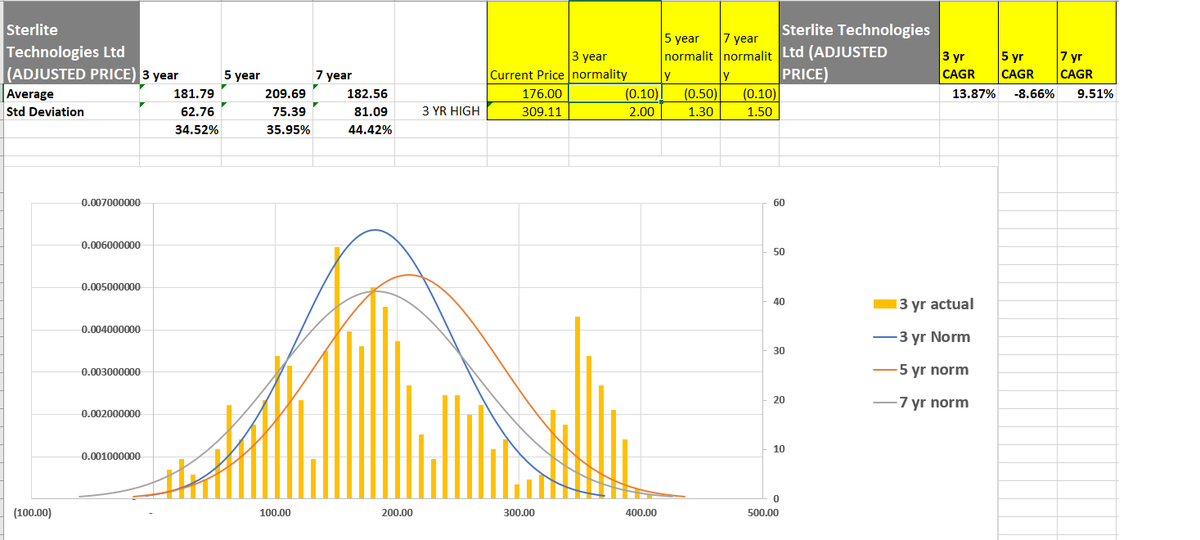The image size is (1200, 540).
Task: Click the 400.00 horizontal axis label
Action: (x=641, y=512)
